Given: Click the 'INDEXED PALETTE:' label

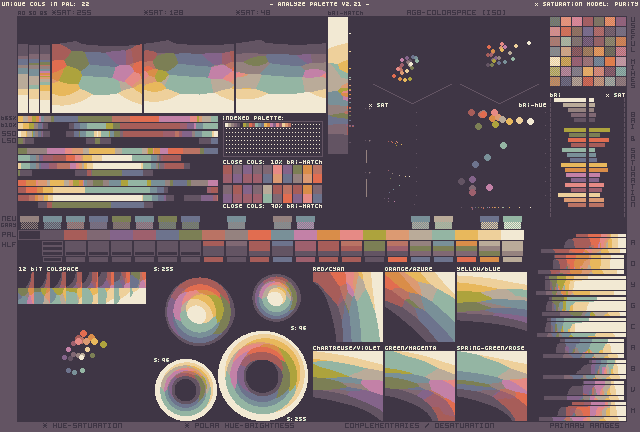Looking at the screenshot, I should 253,118.
